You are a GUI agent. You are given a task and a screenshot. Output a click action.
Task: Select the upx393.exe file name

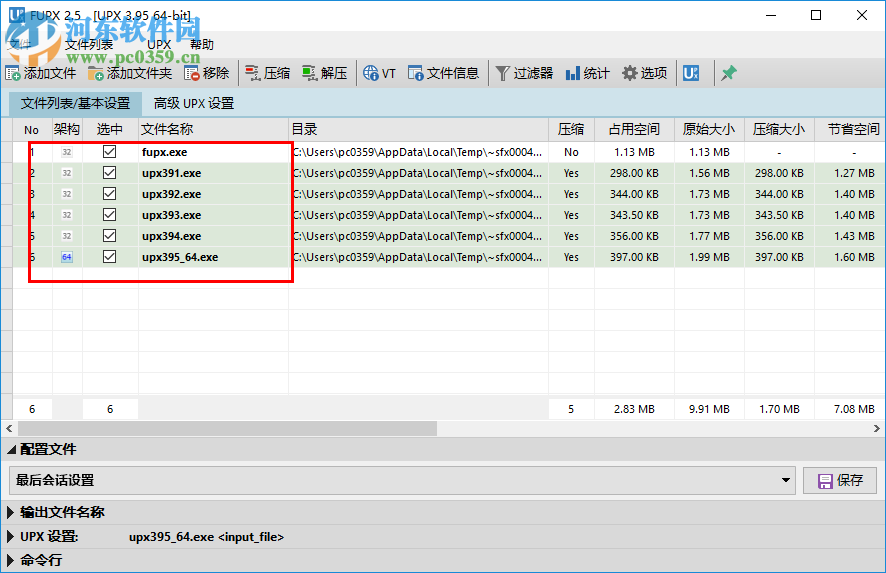pos(171,215)
